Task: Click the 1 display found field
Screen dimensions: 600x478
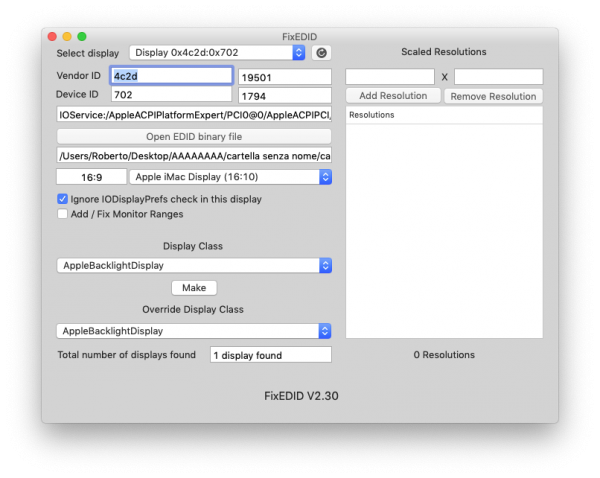Action: (271, 355)
